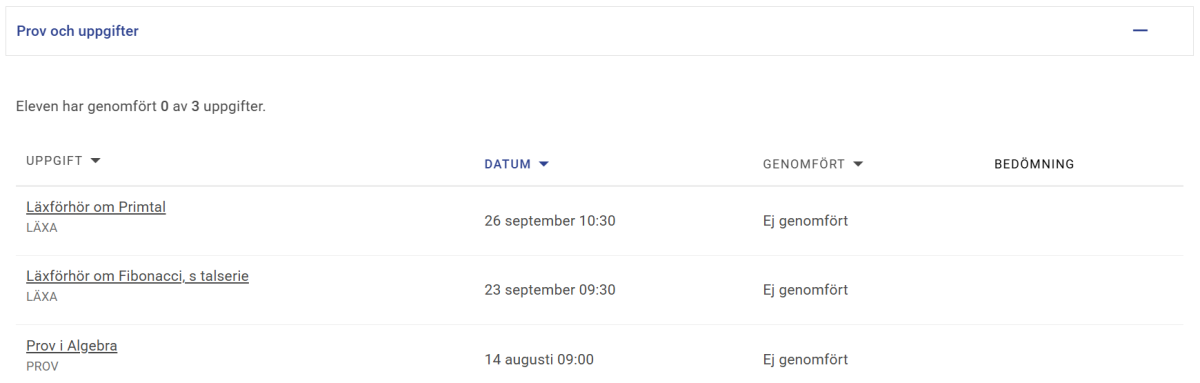Viewport: 1200px width, 383px height.
Task: Click the 26 september 10:30 date cell
Action: point(549,221)
